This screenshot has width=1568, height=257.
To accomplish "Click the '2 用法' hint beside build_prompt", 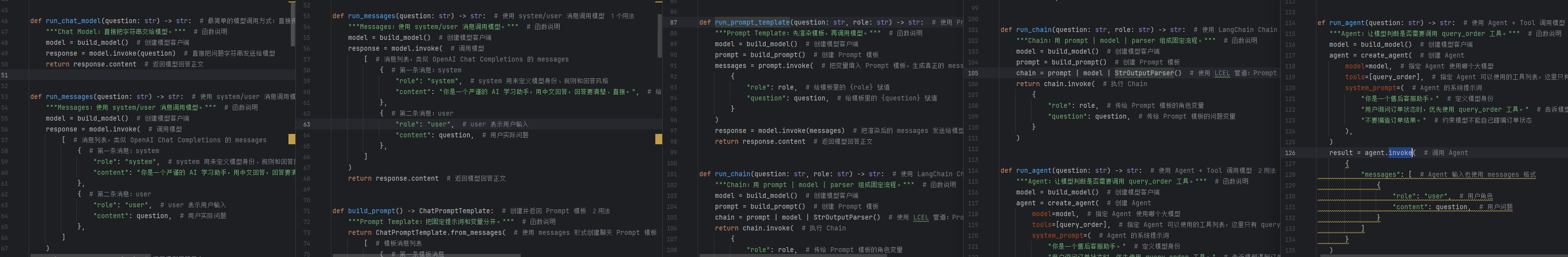I will 602,211.
